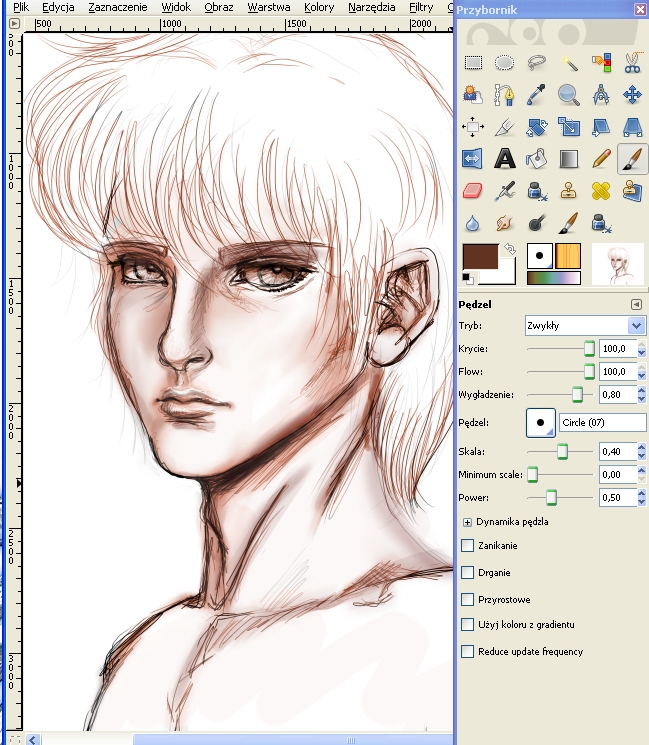The height and width of the screenshot is (745, 649).
Task: Open the Filtry menu
Action: [420, 7]
